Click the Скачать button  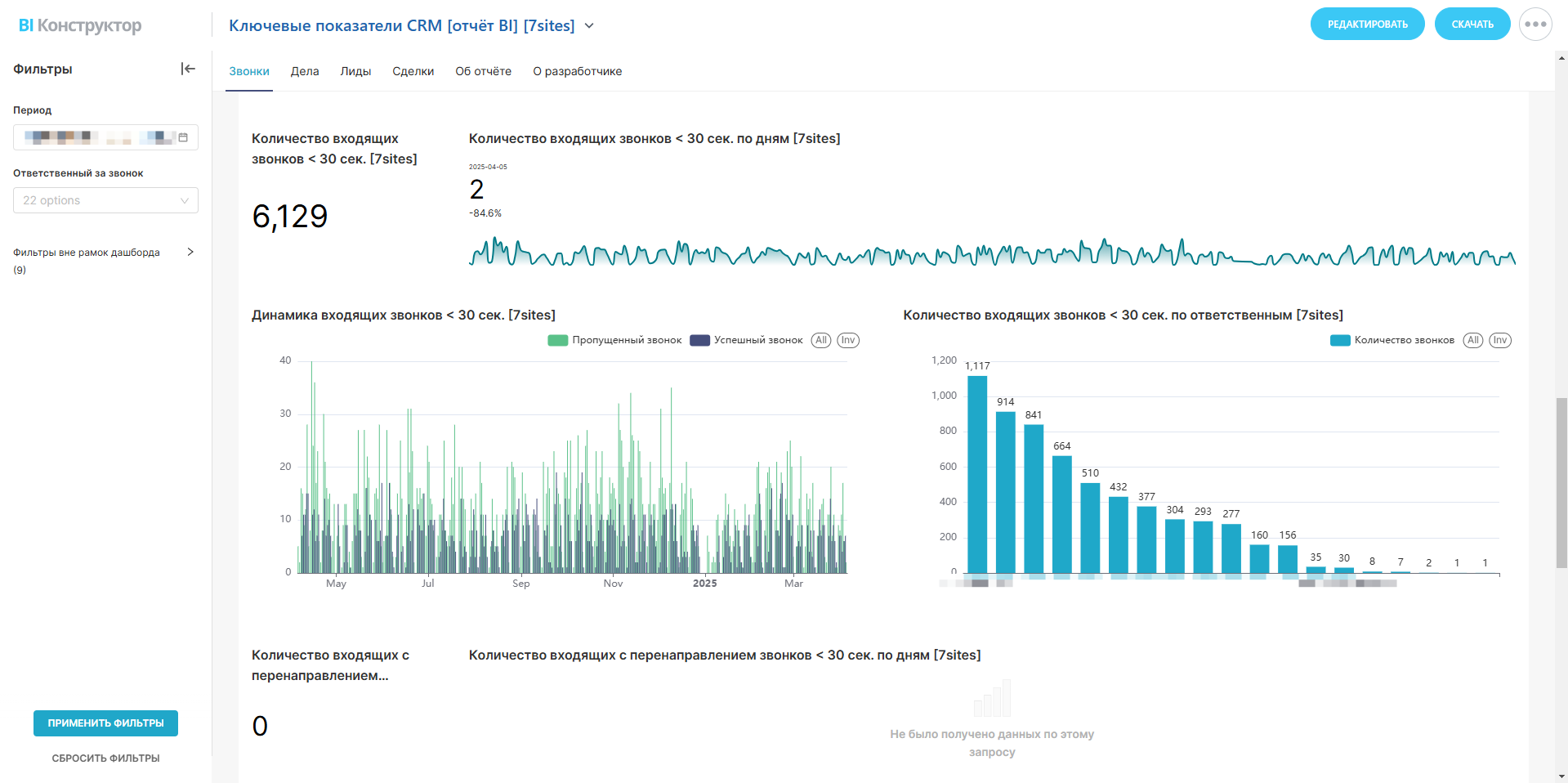click(1472, 25)
